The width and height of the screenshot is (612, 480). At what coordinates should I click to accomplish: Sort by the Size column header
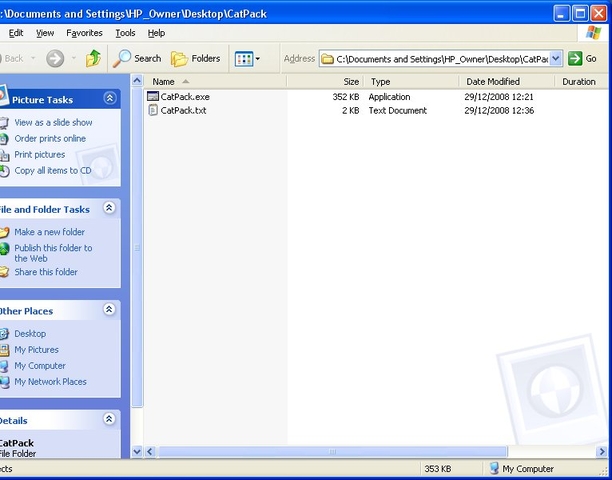[326, 82]
